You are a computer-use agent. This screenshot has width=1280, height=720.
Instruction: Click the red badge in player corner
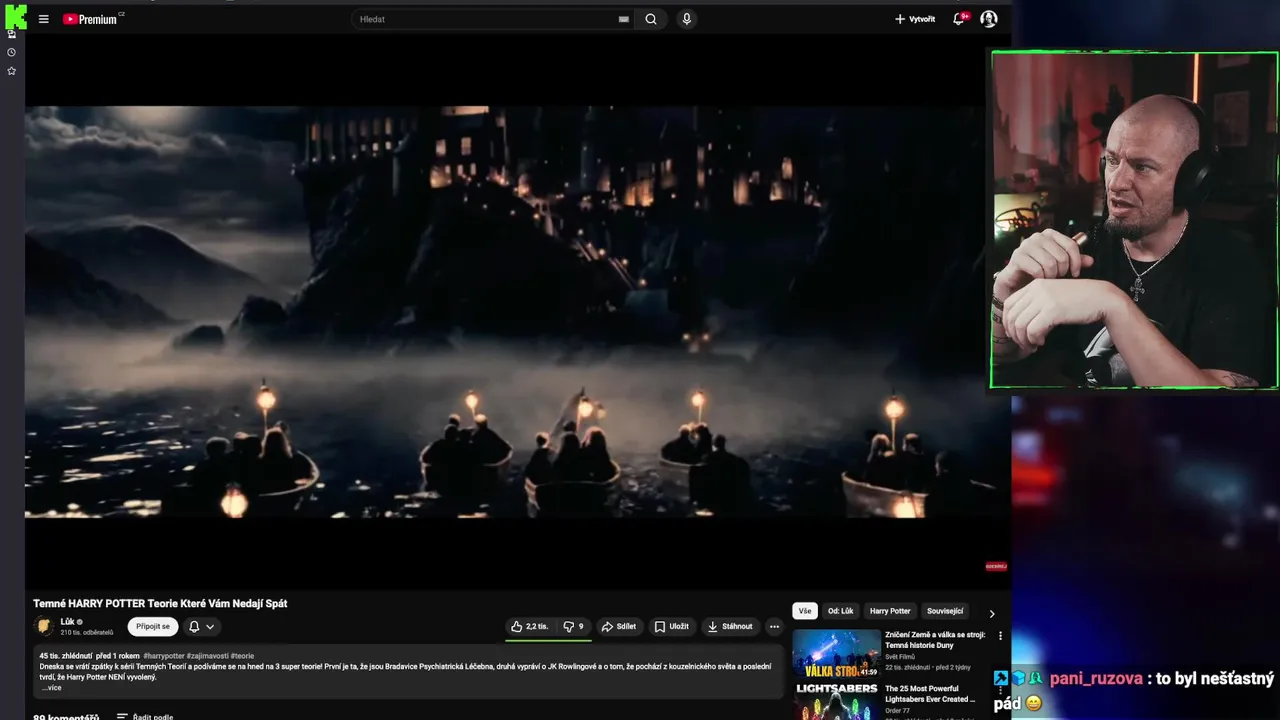tap(996, 566)
